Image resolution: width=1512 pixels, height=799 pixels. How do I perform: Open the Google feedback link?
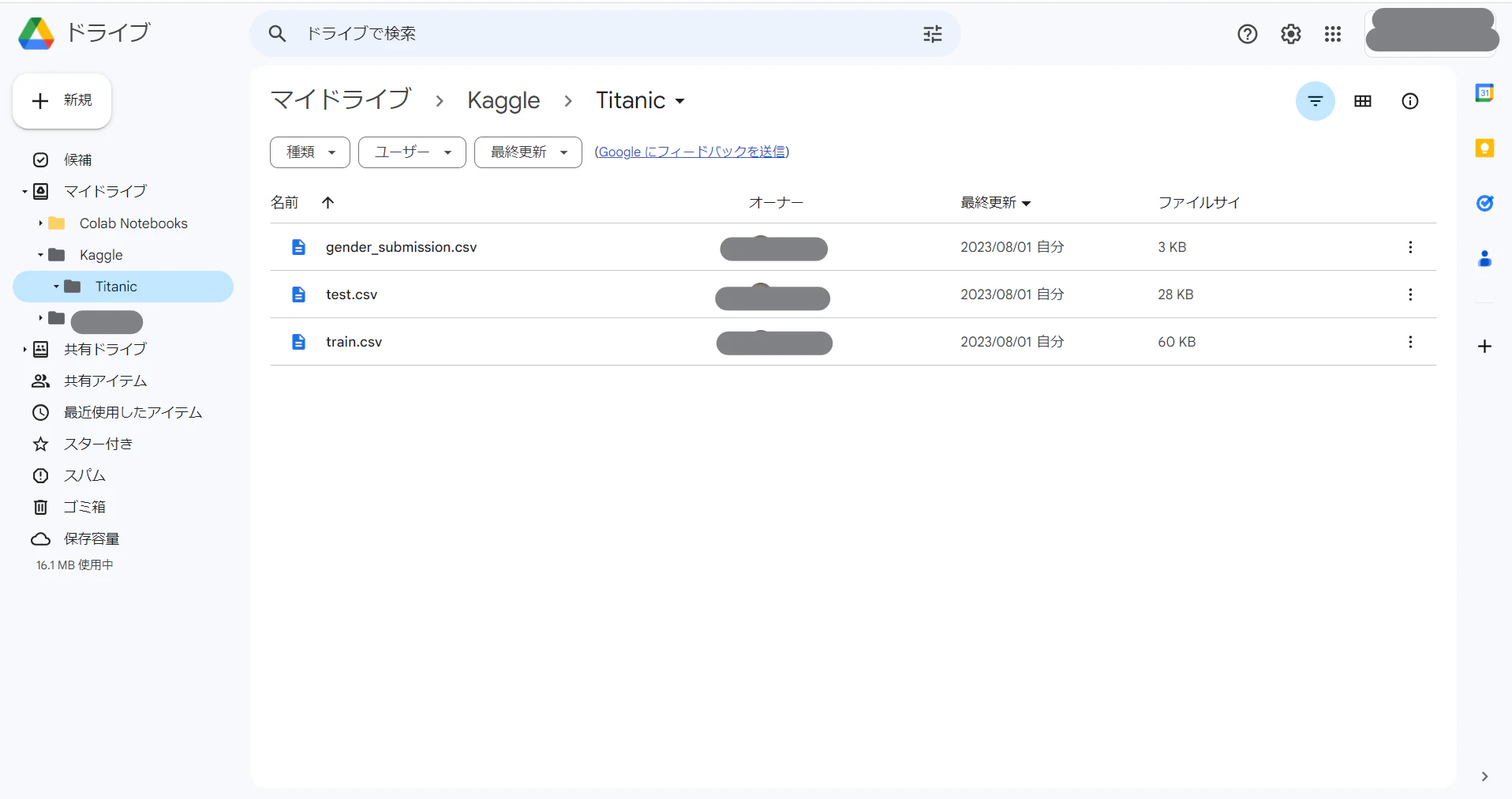692,152
